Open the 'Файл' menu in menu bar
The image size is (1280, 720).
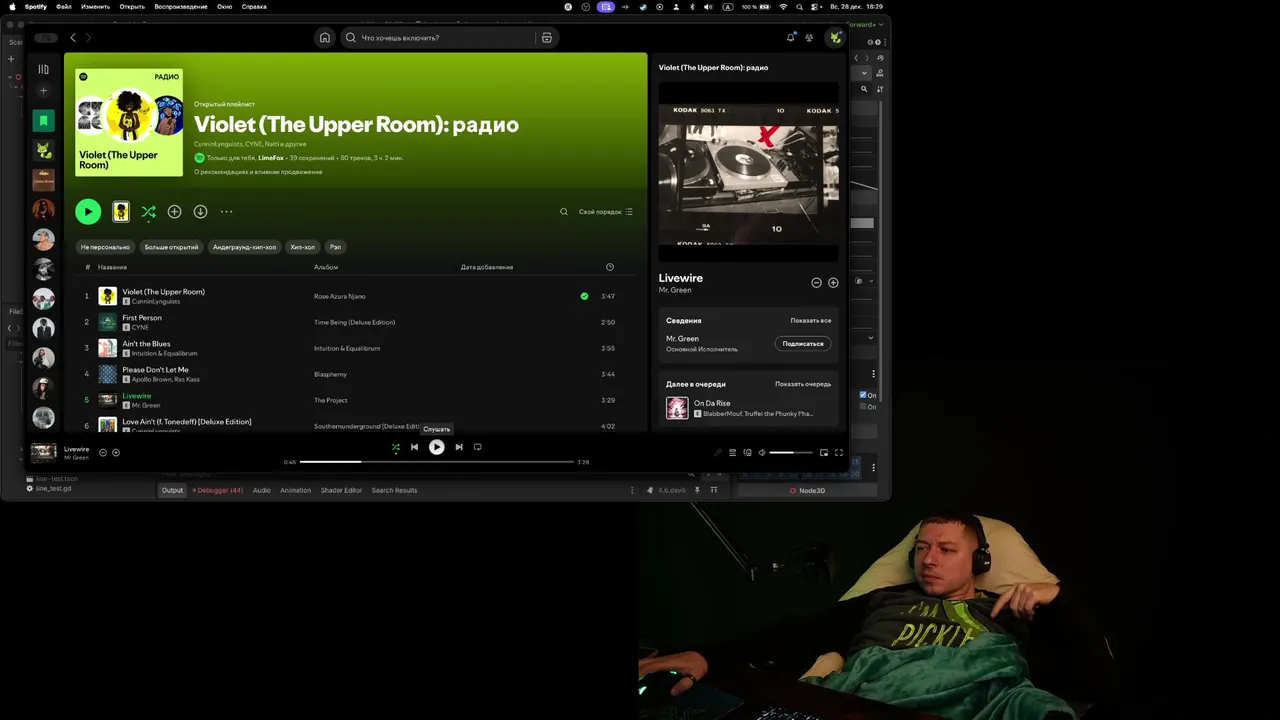tap(64, 6)
